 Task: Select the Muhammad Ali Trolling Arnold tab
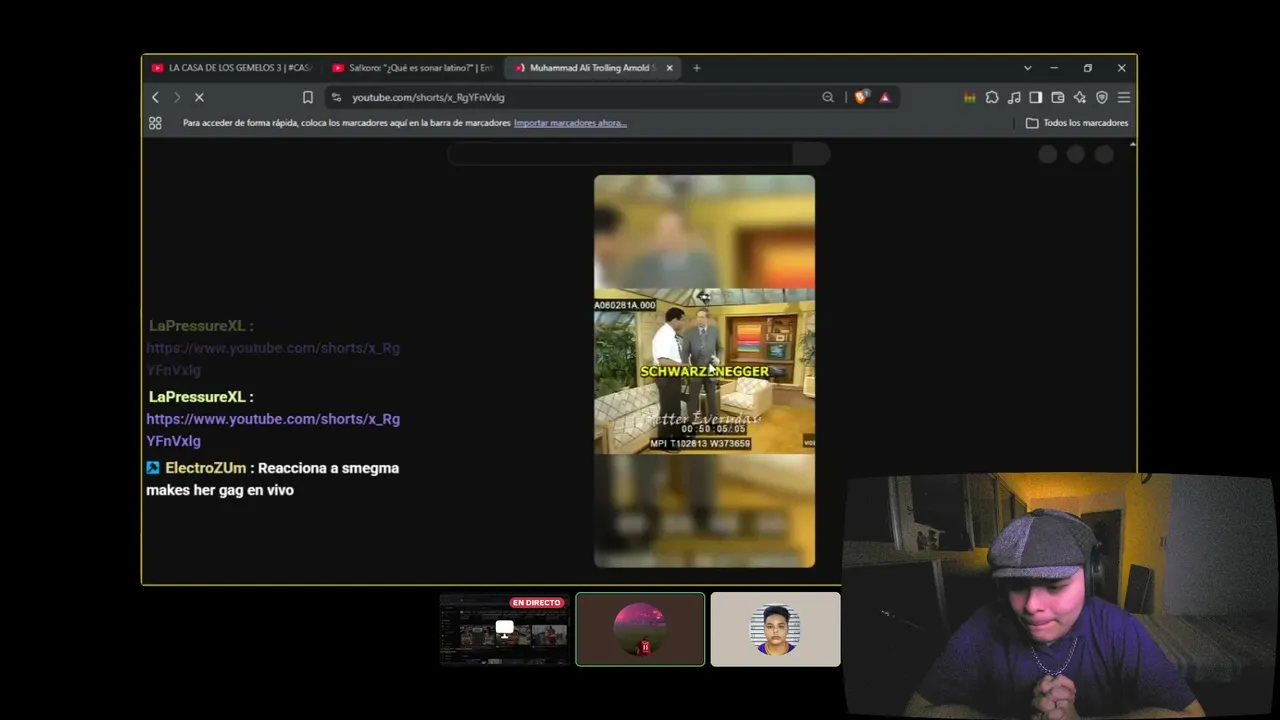click(x=593, y=68)
